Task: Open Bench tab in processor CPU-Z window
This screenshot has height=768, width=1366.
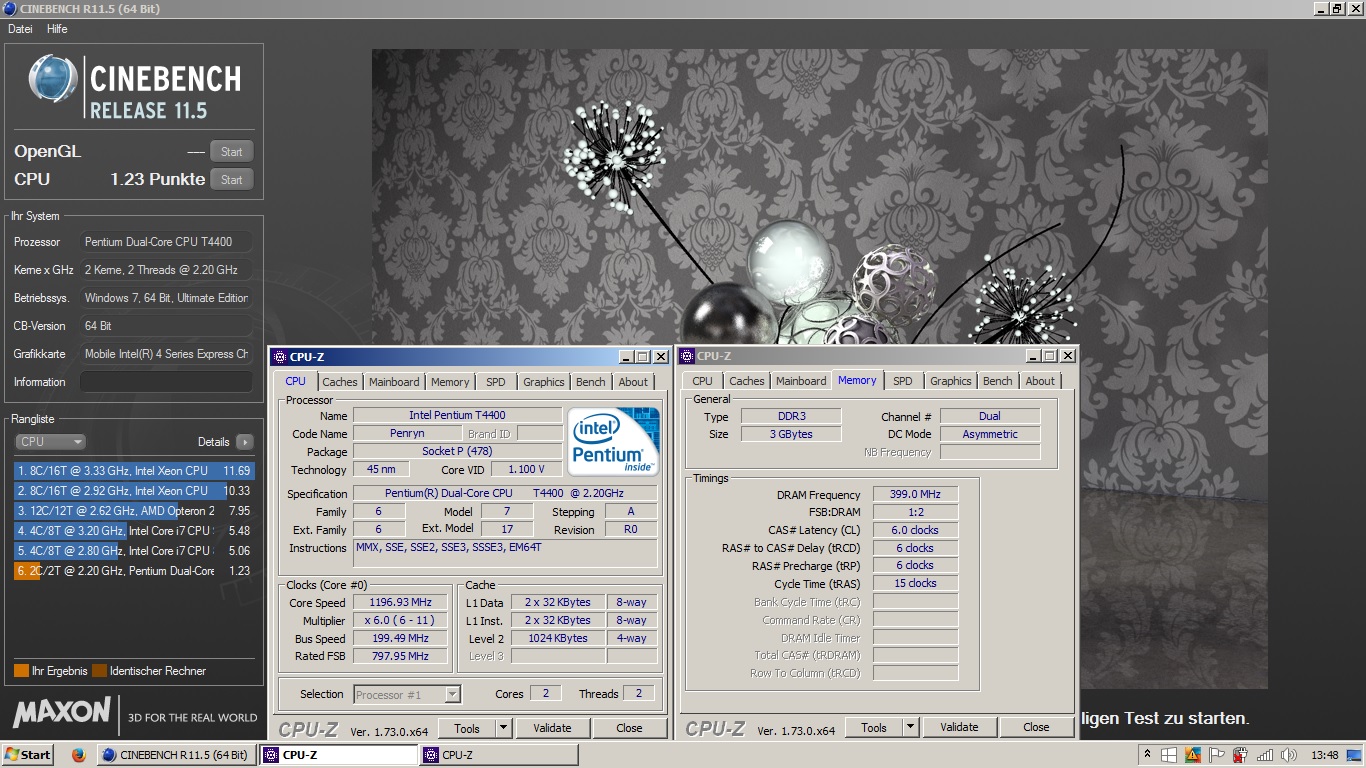Action: click(x=591, y=382)
